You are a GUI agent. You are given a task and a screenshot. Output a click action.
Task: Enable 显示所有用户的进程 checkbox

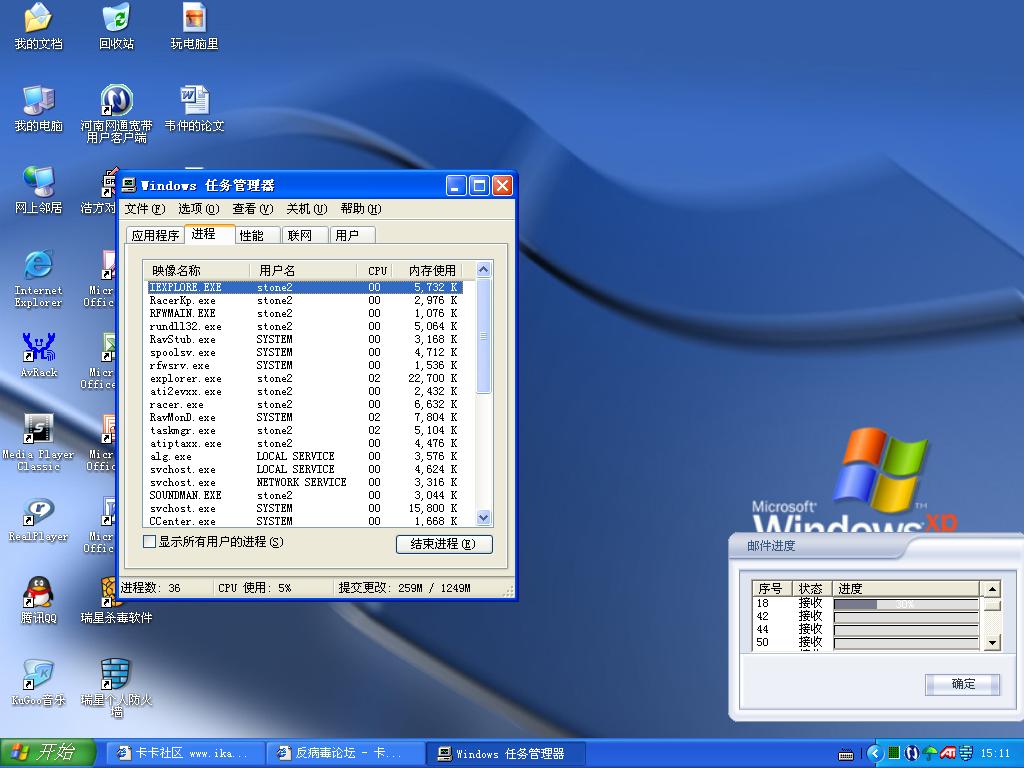(150, 542)
